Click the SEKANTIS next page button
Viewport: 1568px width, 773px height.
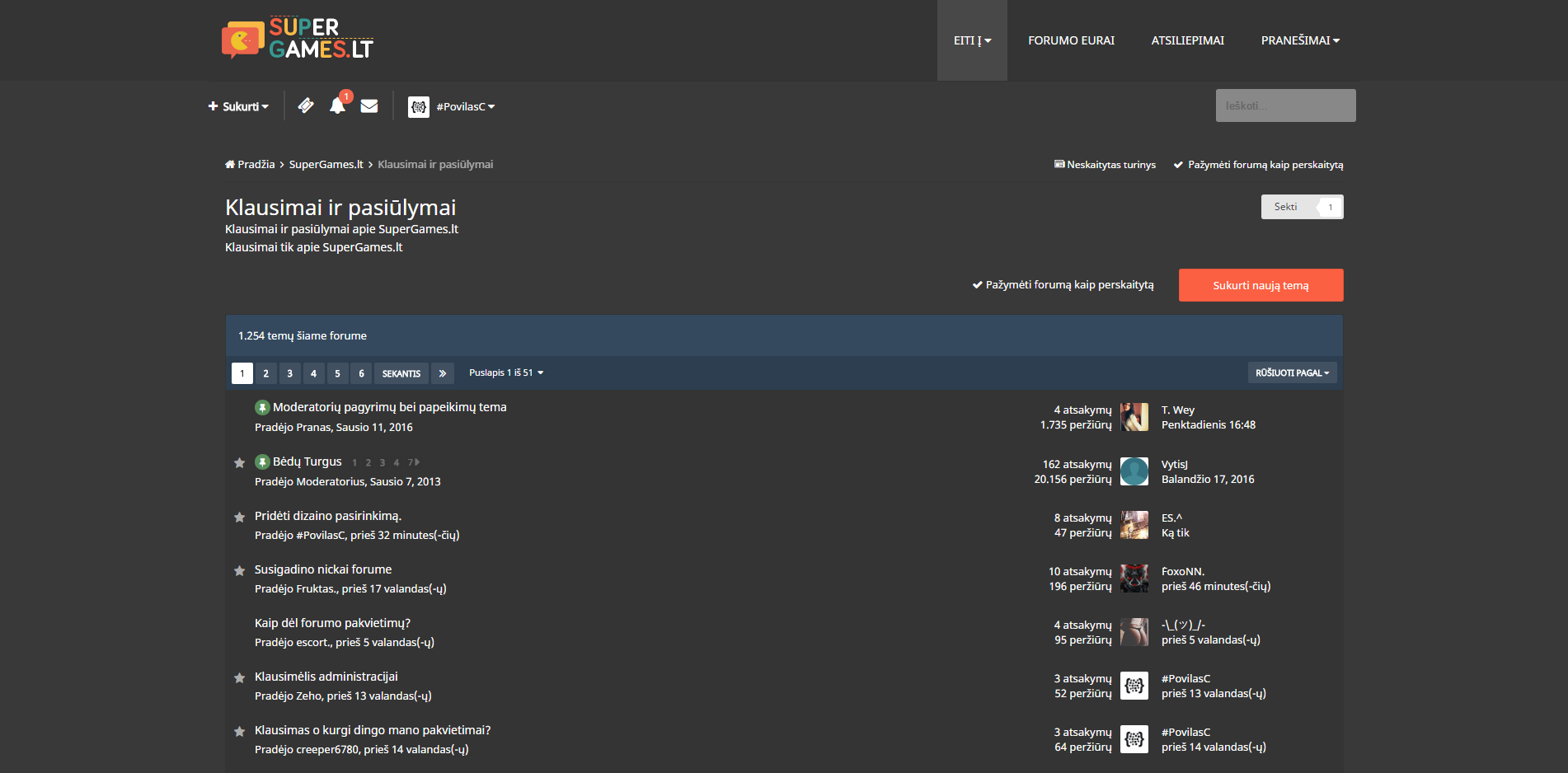[401, 373]
